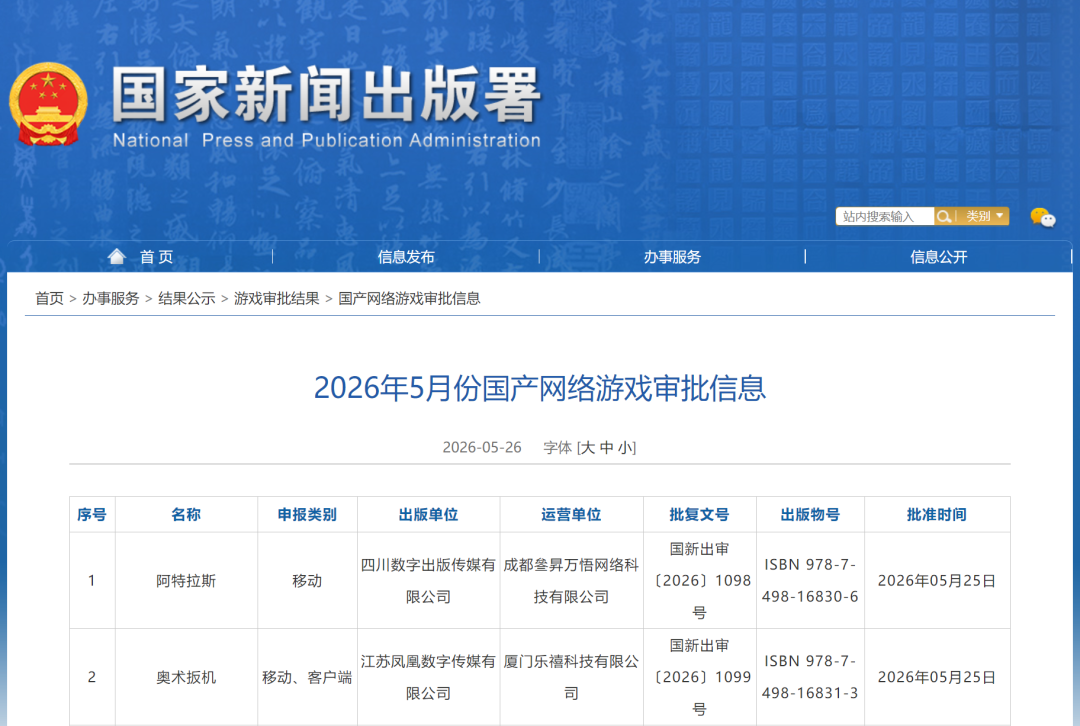Click the page title 2026年5月份国产网络游戏审批信息

540,388
